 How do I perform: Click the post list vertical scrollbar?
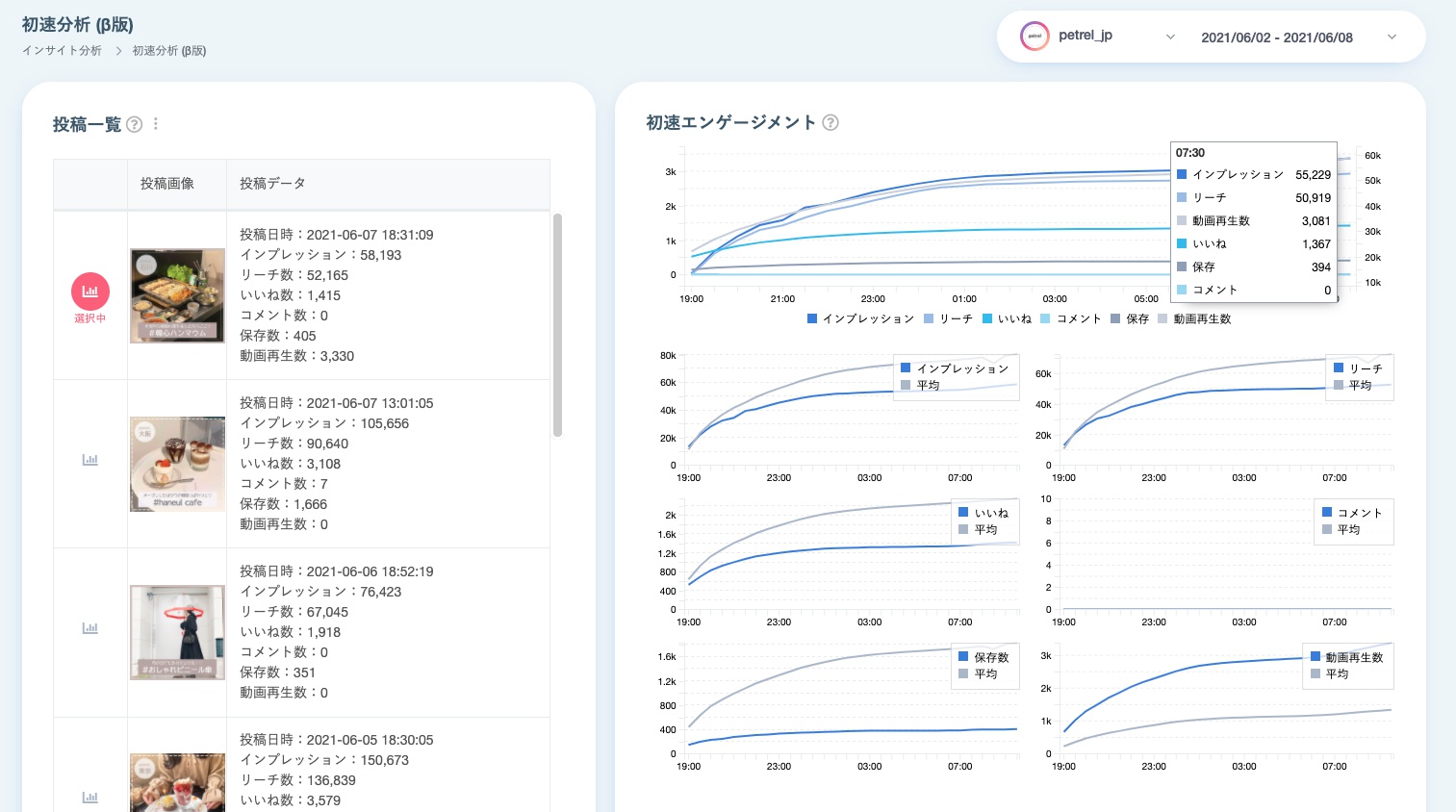(x=557, y=325)
